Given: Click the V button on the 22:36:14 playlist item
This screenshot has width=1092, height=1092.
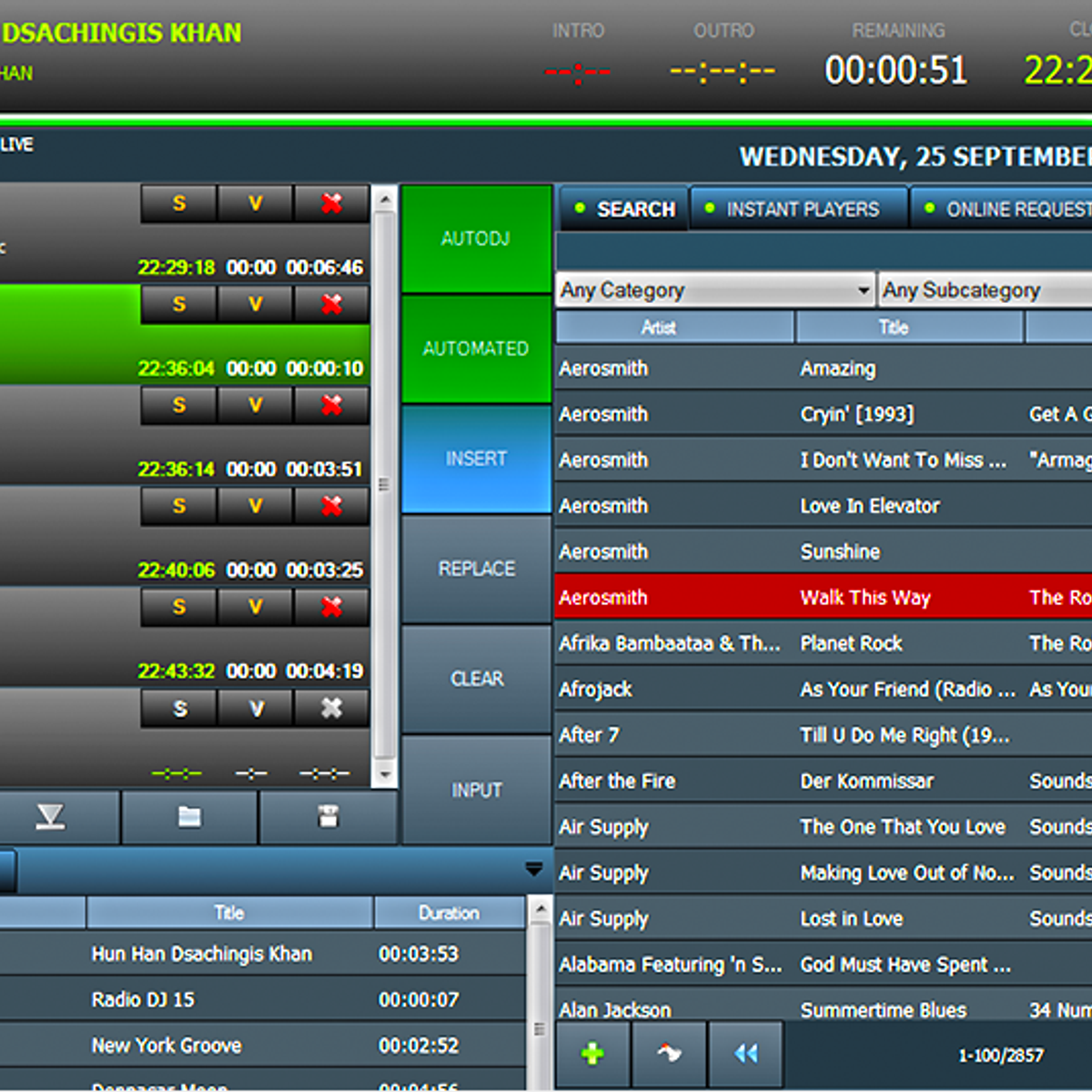Looking at the screenshot, I should click(x=256, y=406).
